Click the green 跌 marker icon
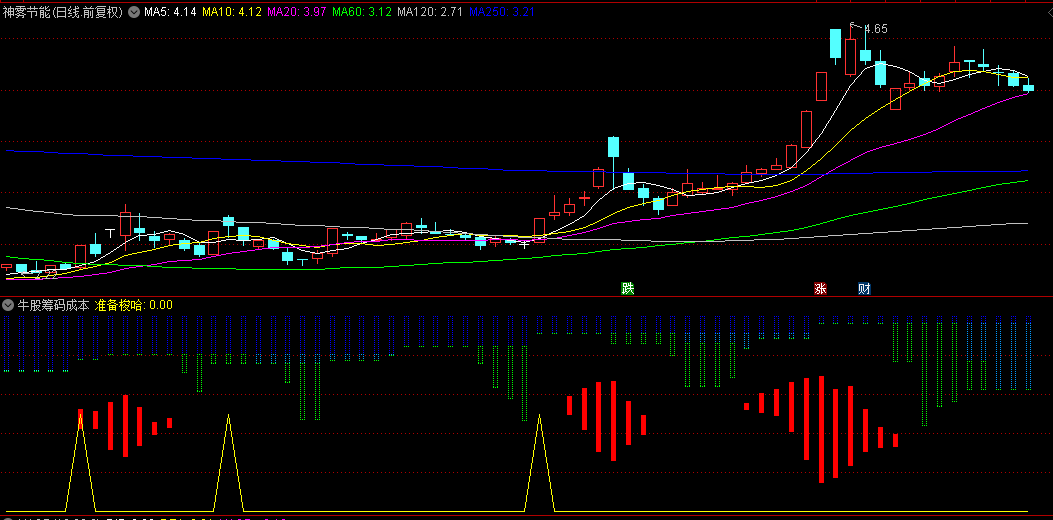Screen dimensions: 1053x520 628,289
